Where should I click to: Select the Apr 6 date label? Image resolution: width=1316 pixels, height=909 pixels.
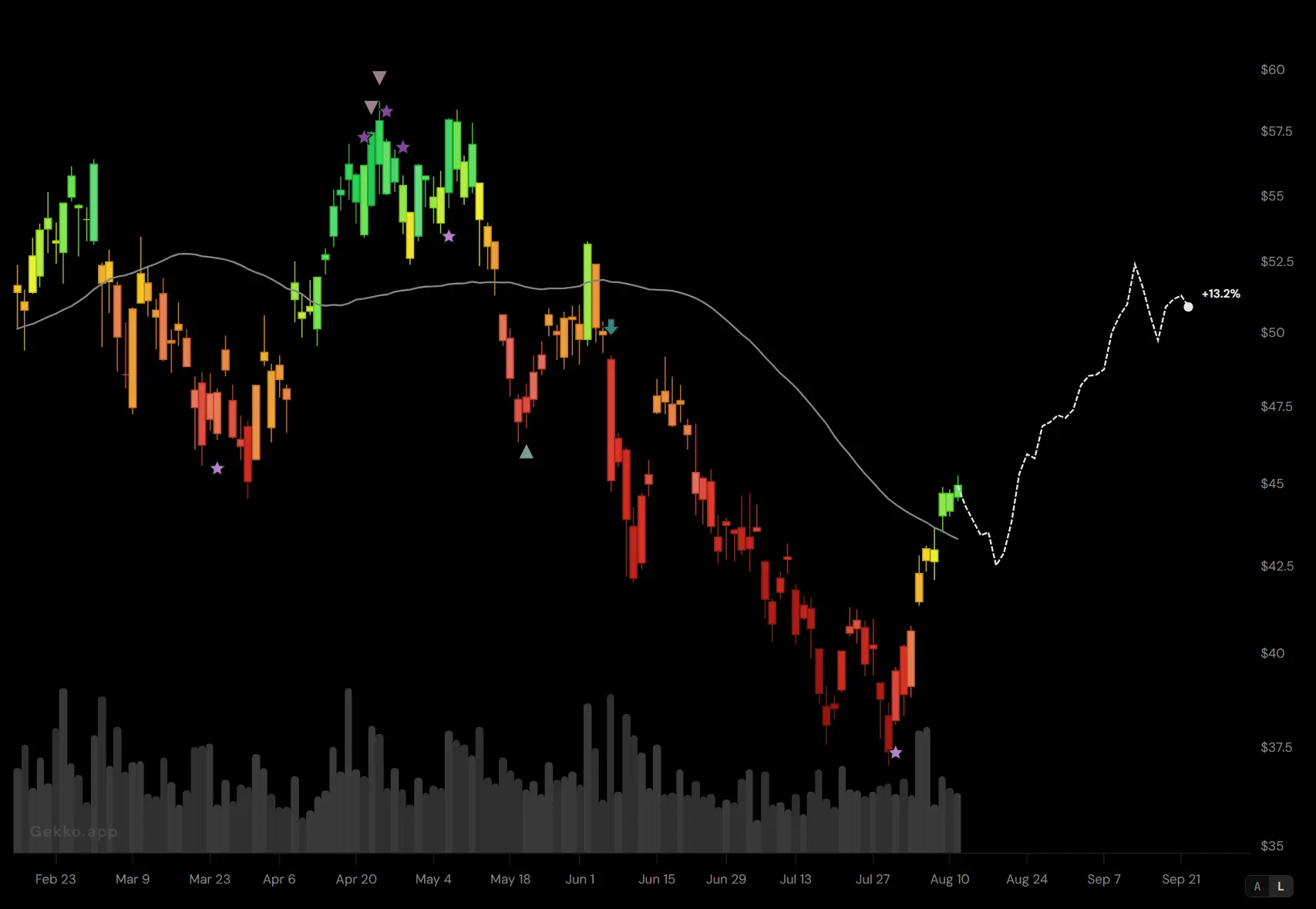[x=279, y=879]
